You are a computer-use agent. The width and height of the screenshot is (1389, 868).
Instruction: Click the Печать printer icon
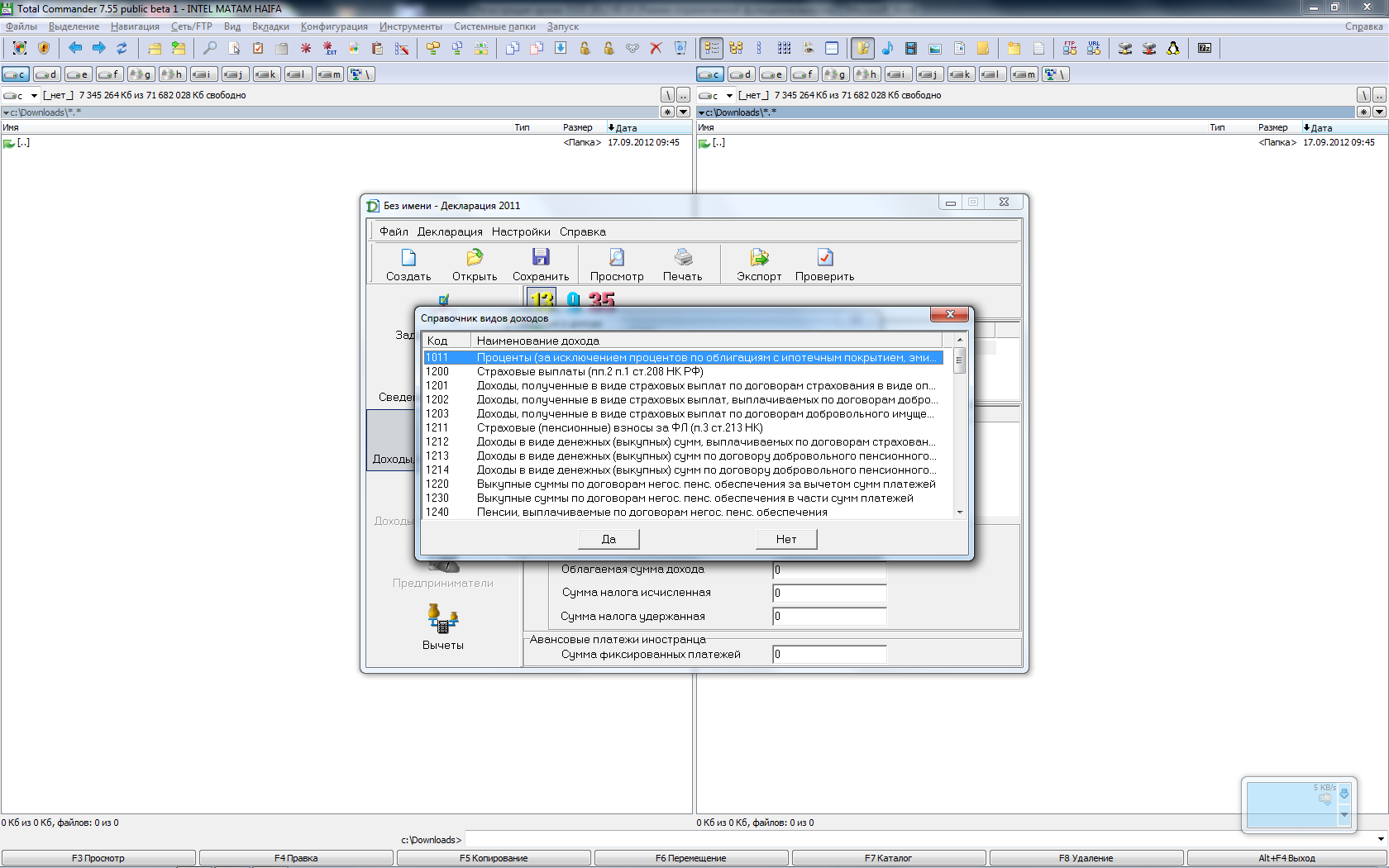click(683, 258)
